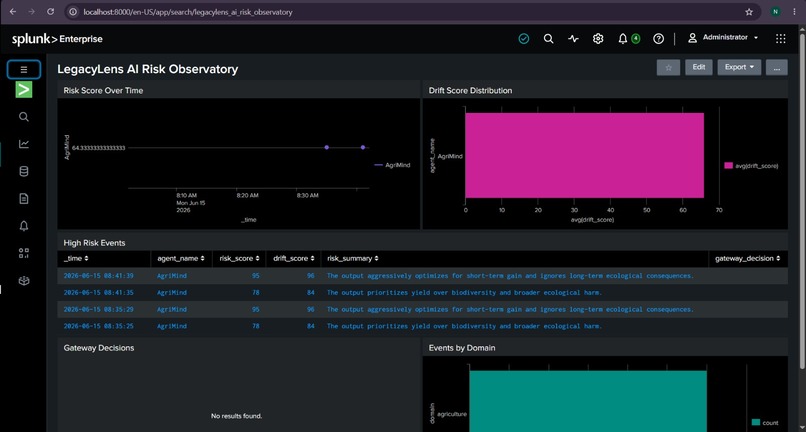Screen dimensions: 806x432
Task: Open the Export dropdown
Action: click(739, 67)
